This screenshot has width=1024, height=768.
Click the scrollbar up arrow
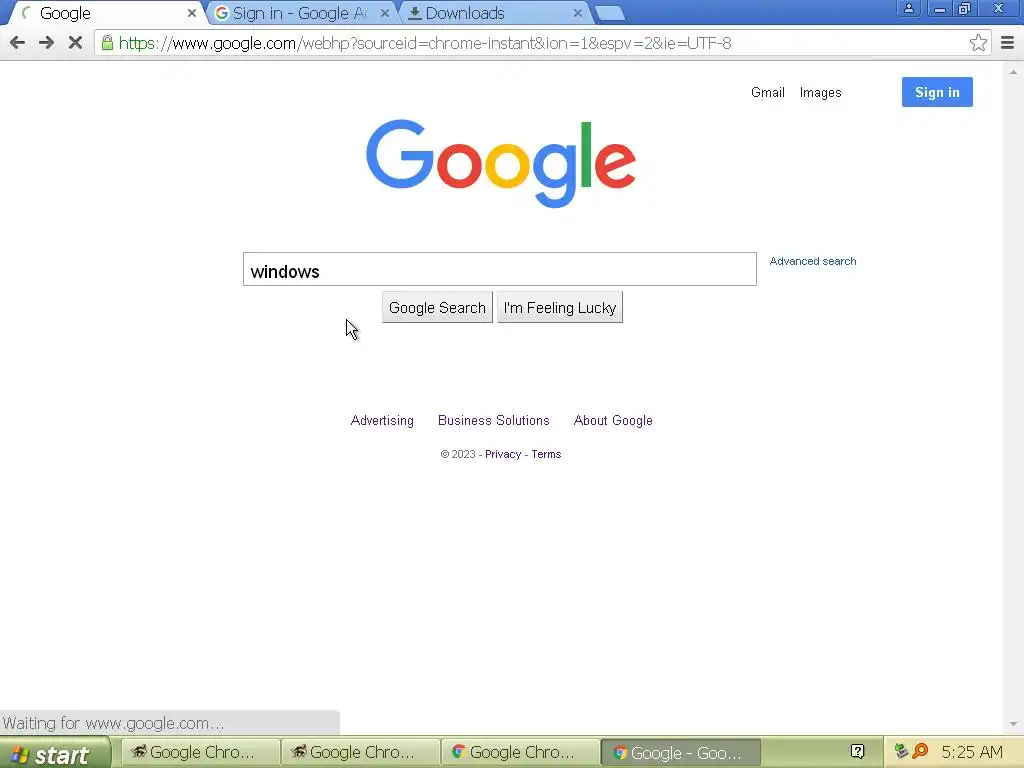(x=1013, y=71)
